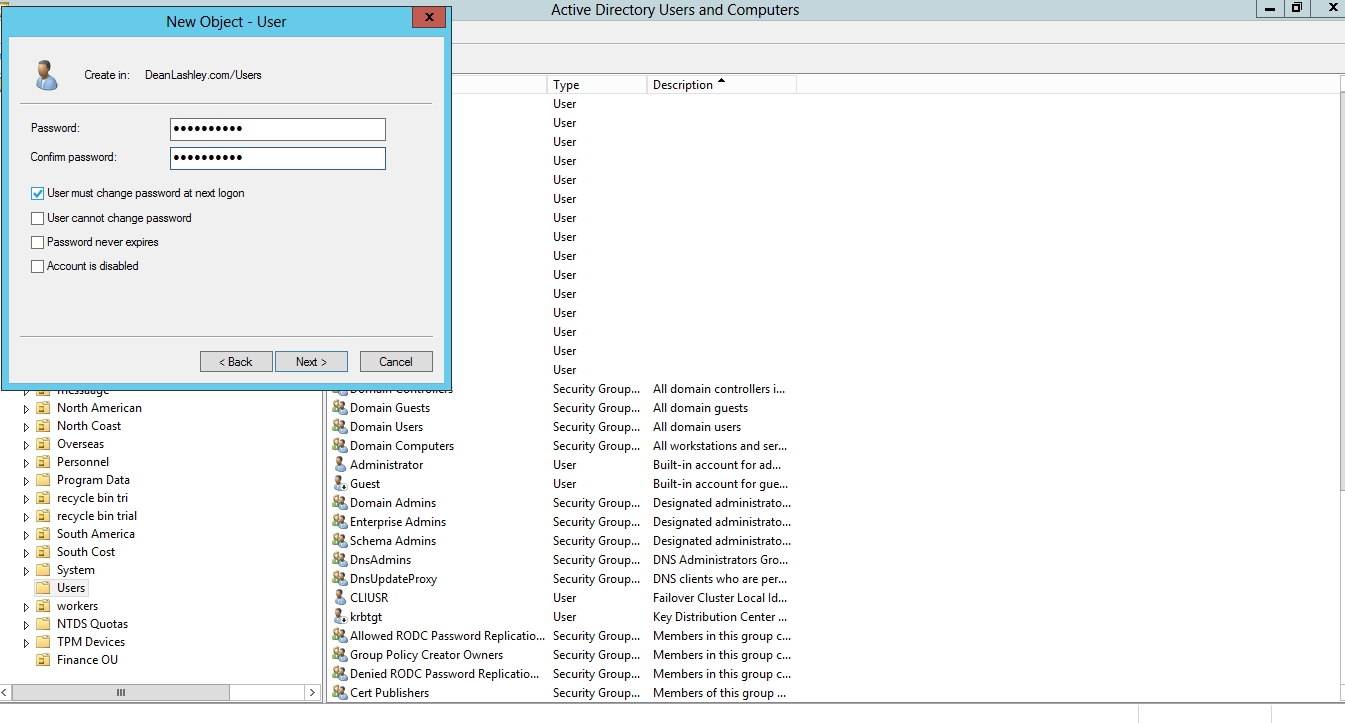1345x723 pixels.
Task: Select the krbtgt user icon
Action: (x=339, y=617)
